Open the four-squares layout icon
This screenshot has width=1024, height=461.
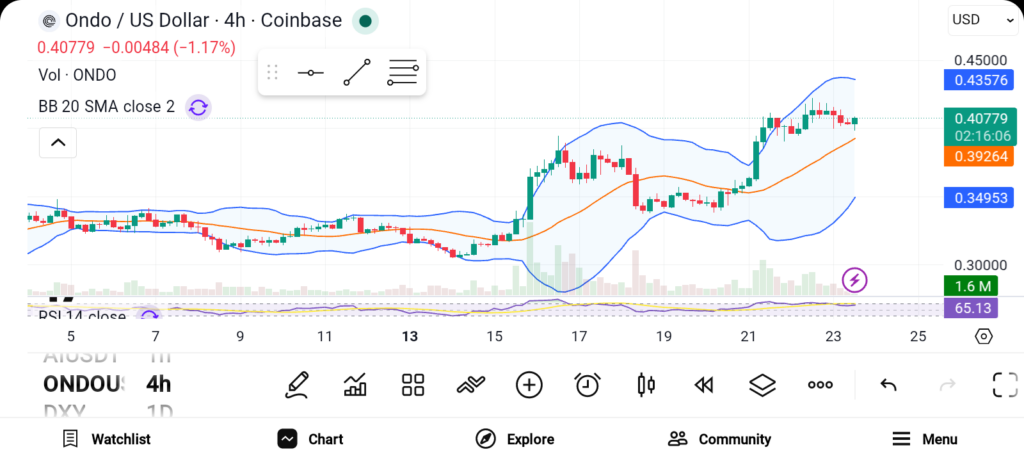[413, 385]
